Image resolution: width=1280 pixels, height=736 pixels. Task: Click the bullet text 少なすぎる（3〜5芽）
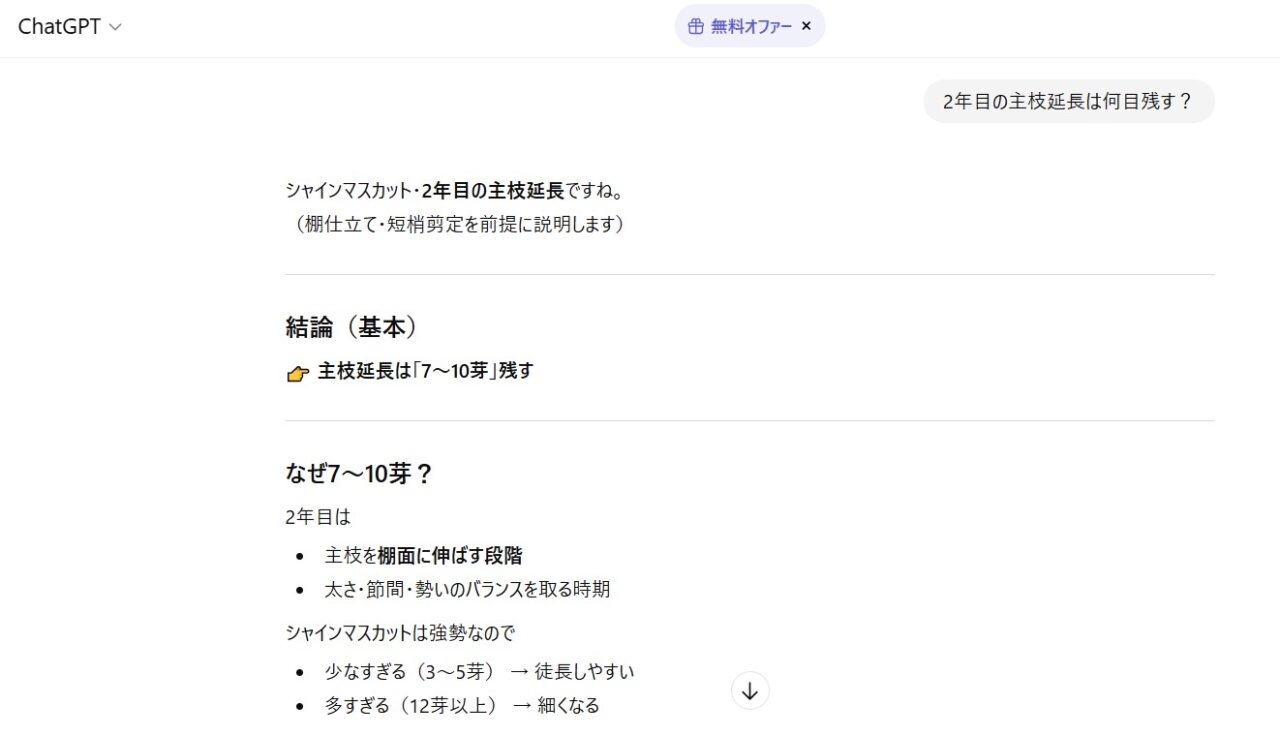[x=410, y=671]
